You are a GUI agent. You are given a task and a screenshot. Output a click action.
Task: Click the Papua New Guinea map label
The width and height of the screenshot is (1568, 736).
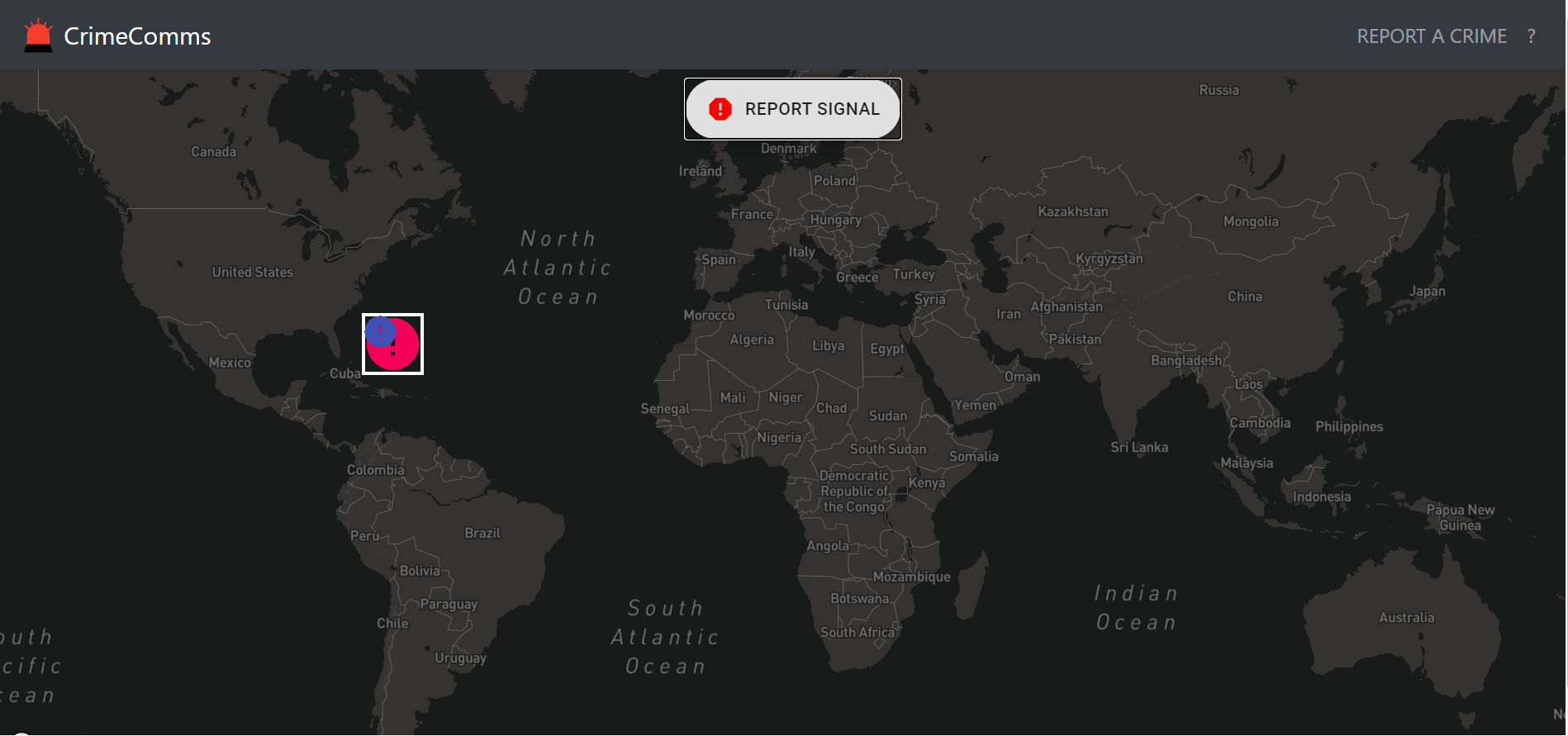point(1461,517)
